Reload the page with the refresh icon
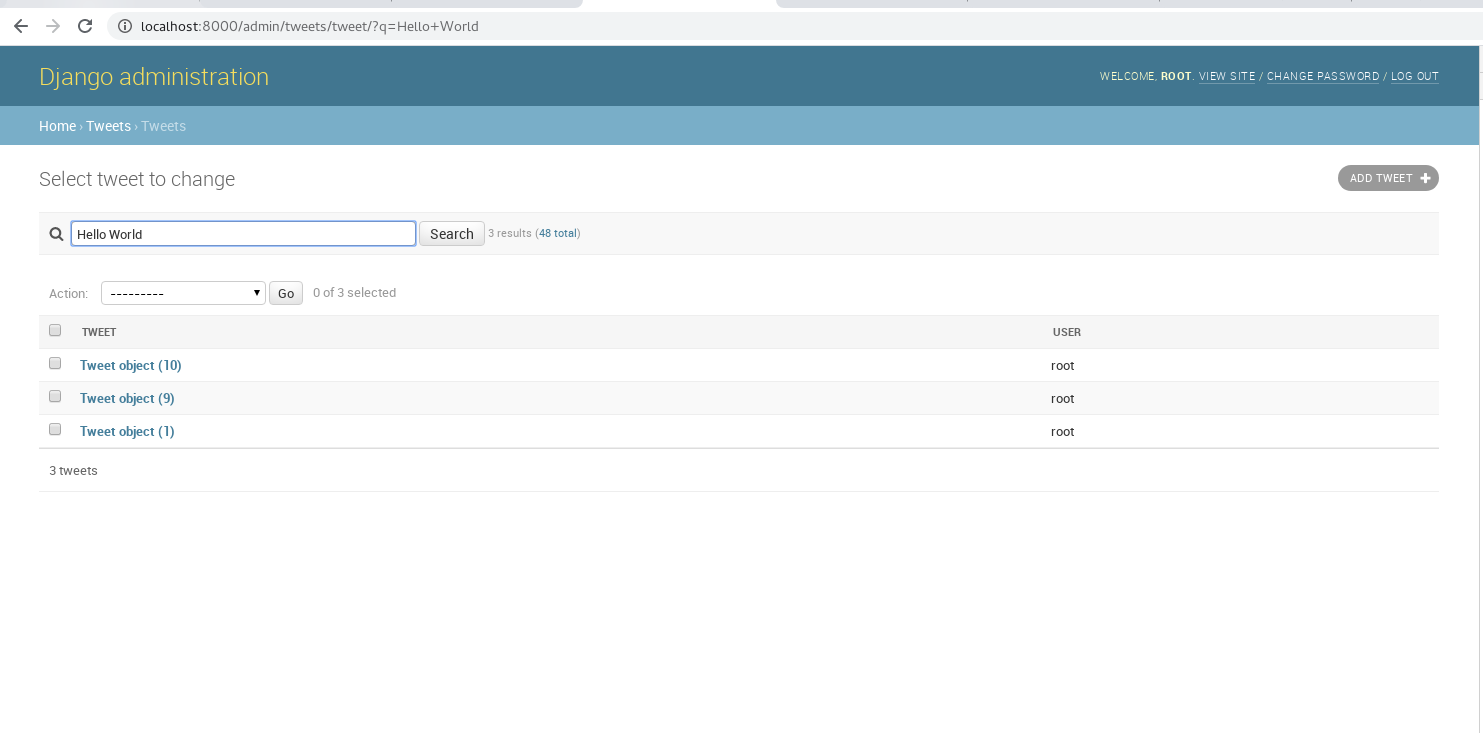The width and height of the screenshot is (1483, 733). pos(85,26)
